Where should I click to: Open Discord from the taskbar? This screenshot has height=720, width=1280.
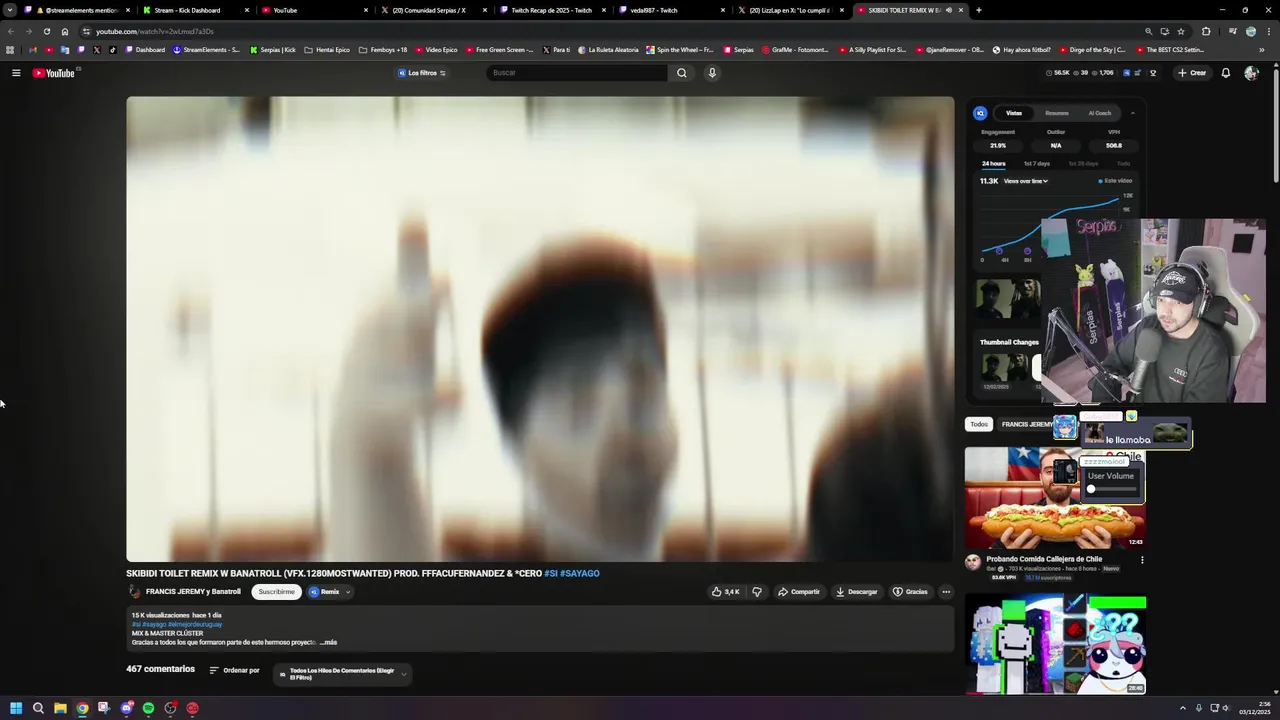click(x=126, y=708)
